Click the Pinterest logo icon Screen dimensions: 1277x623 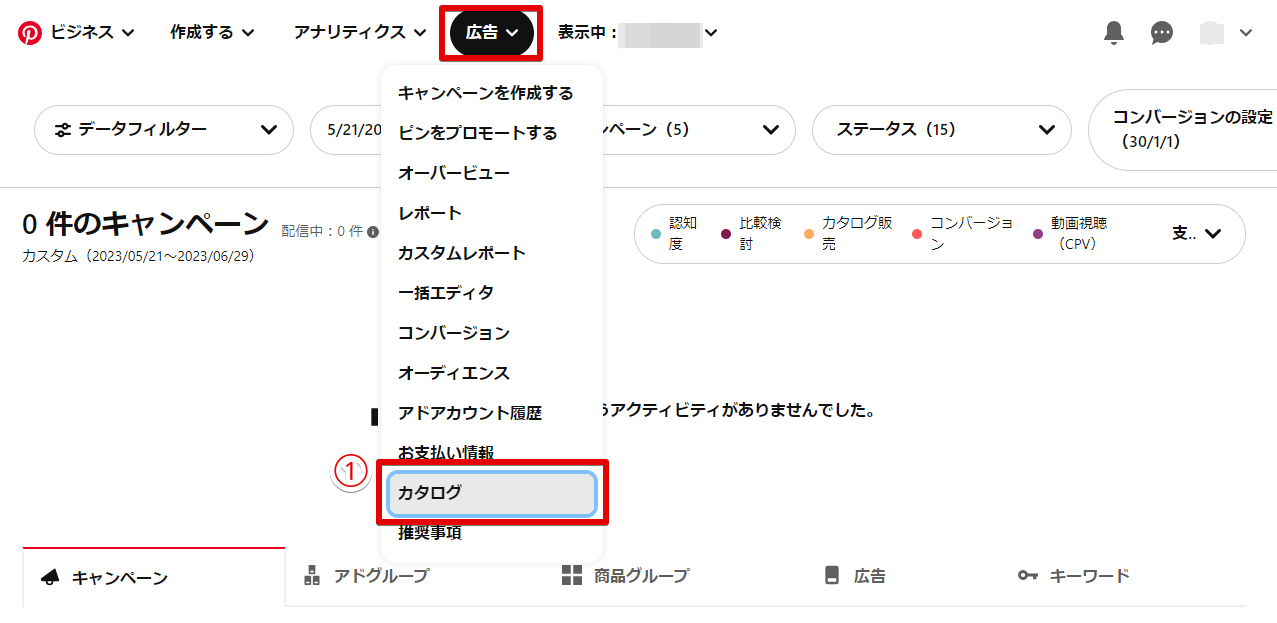[30, 33]
